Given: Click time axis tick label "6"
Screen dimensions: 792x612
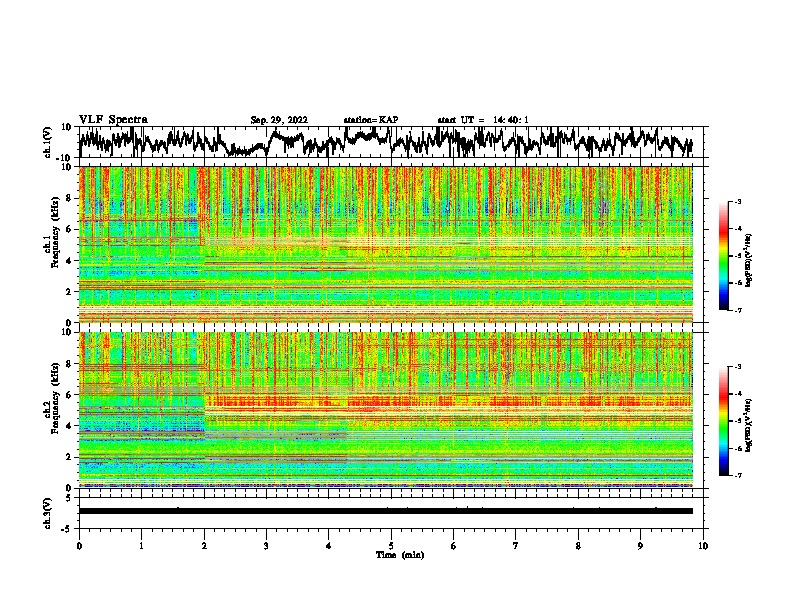Looking at the screenshot, I should coord(454,546).
